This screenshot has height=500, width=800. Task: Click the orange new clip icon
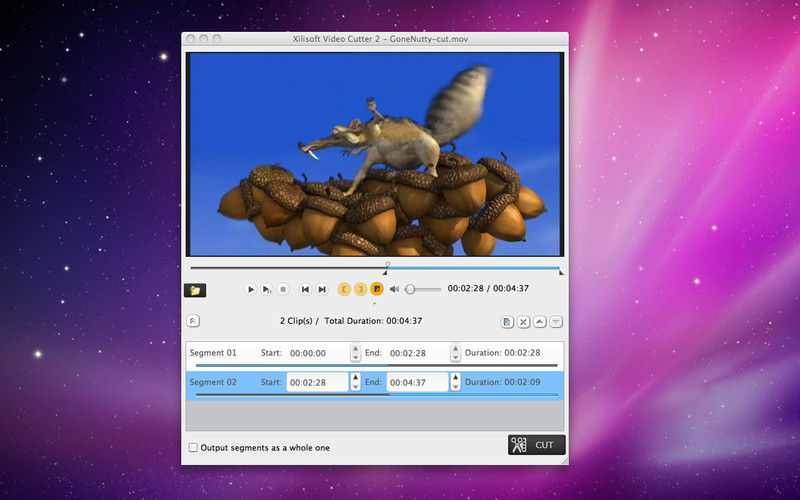coord(377,289)
